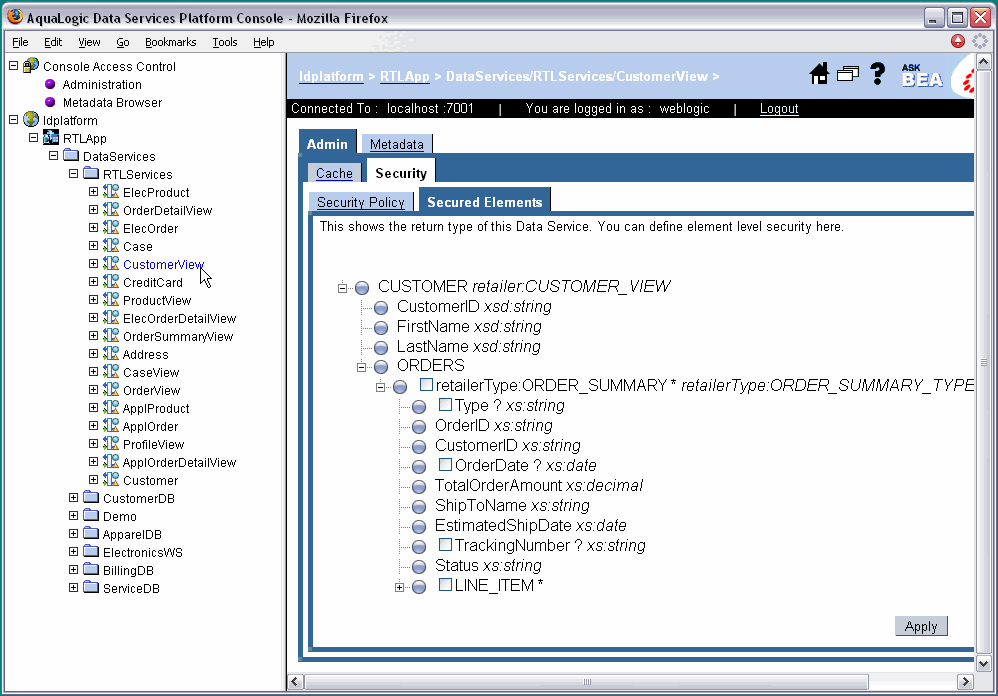The height and width of the screenshot is (696, 998).
Task: Click the CUSTOMER element node circle
Action: [x=362, y=288]
